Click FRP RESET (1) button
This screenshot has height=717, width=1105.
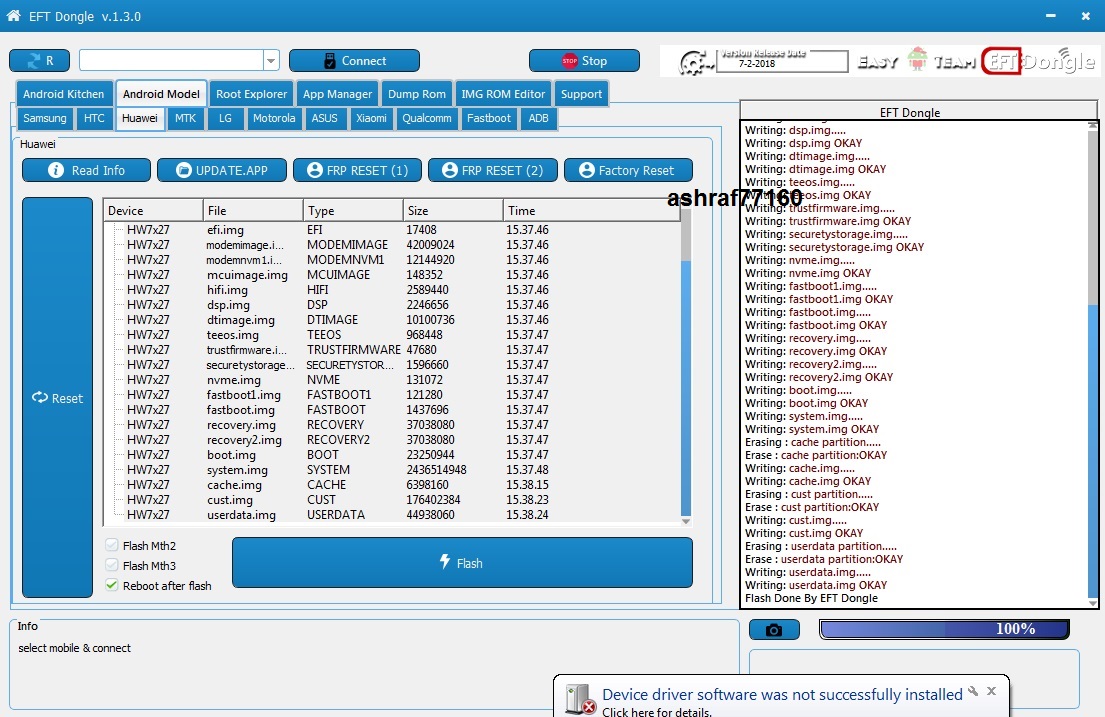(357, 171)
